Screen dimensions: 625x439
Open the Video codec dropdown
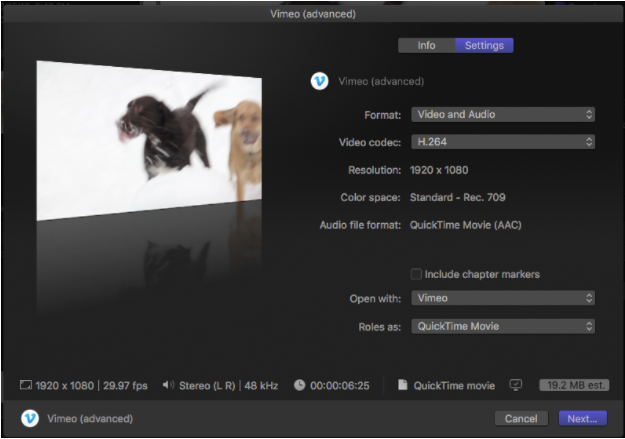[x=502, y=142]
